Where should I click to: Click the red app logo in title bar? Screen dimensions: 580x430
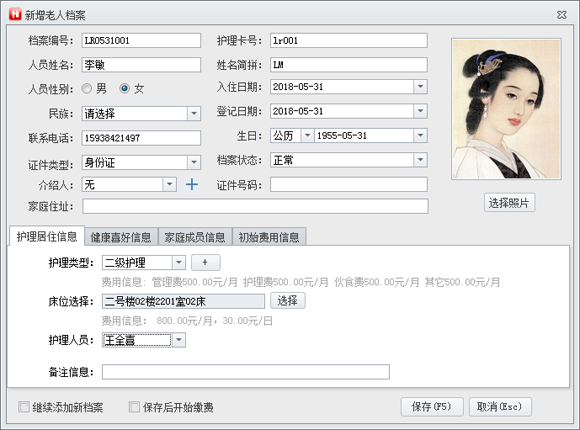[x=15, y=14]
